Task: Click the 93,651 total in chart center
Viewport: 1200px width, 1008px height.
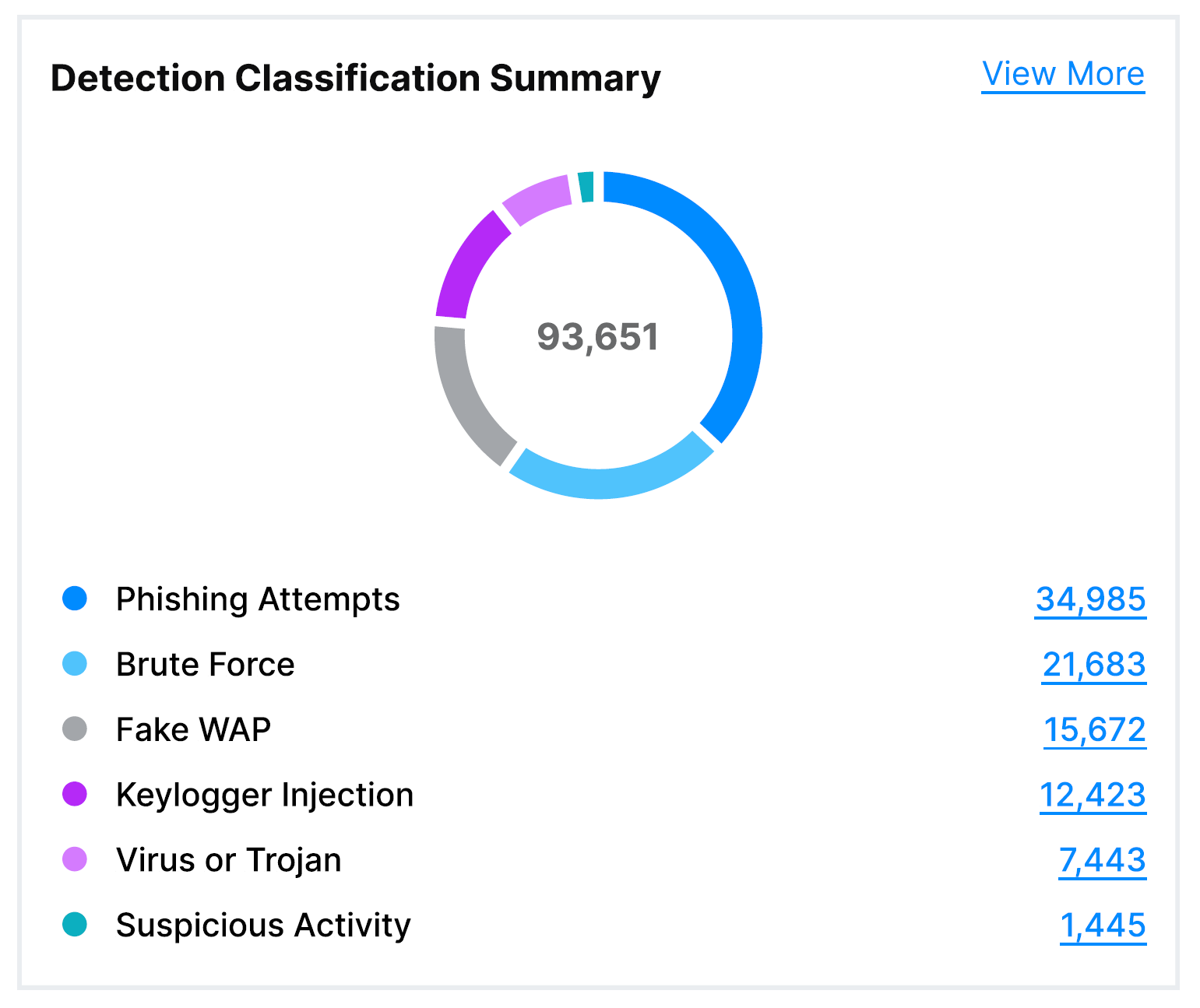Action: tap(599, 336)
